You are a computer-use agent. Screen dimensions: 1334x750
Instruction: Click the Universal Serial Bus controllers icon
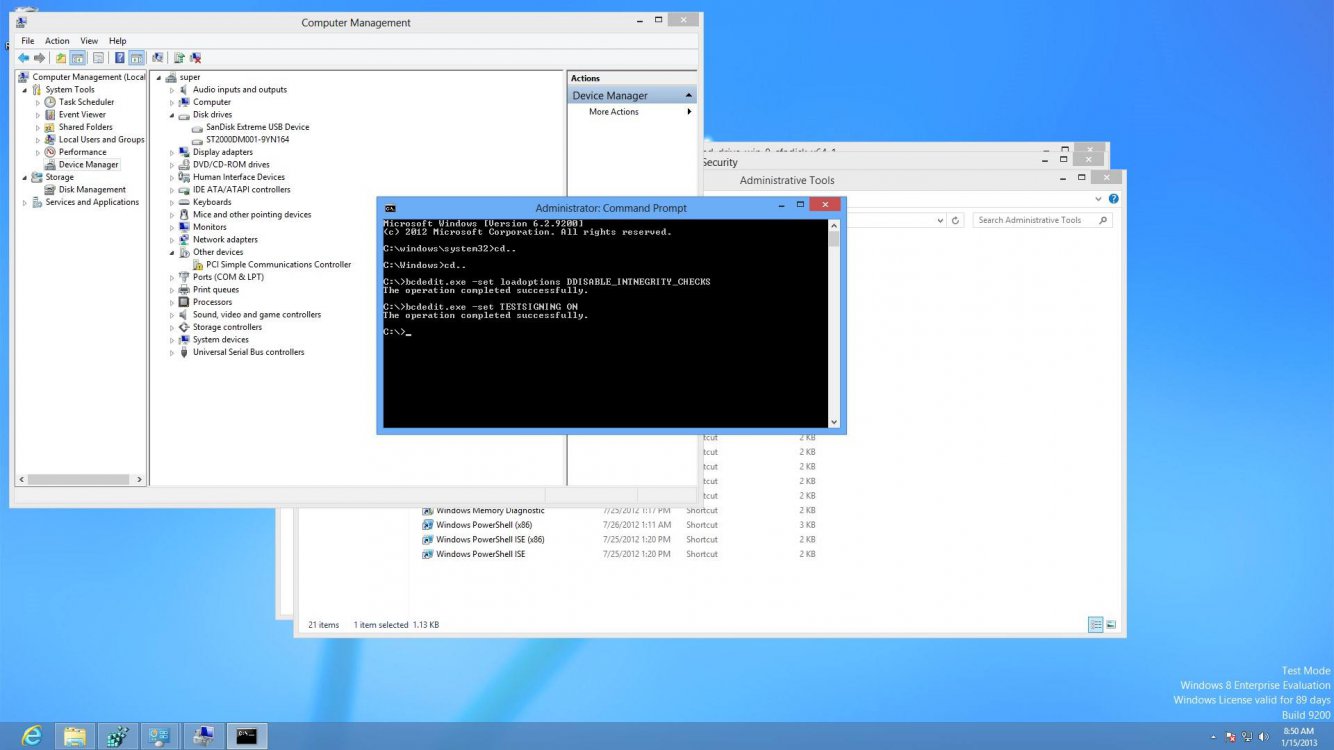(x=184, y=352)
